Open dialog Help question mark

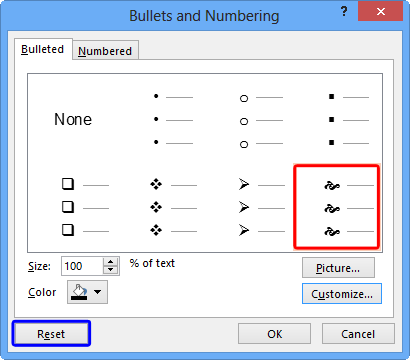(x=344, y=12)
